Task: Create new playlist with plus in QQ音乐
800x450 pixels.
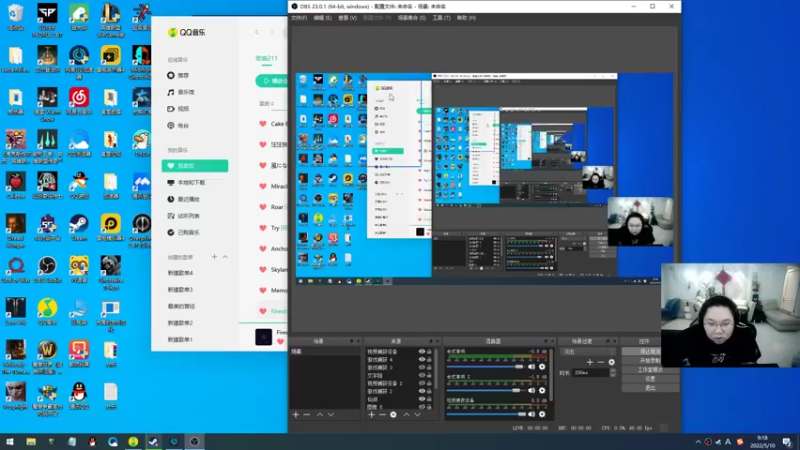Action: [x=214, y=257]
